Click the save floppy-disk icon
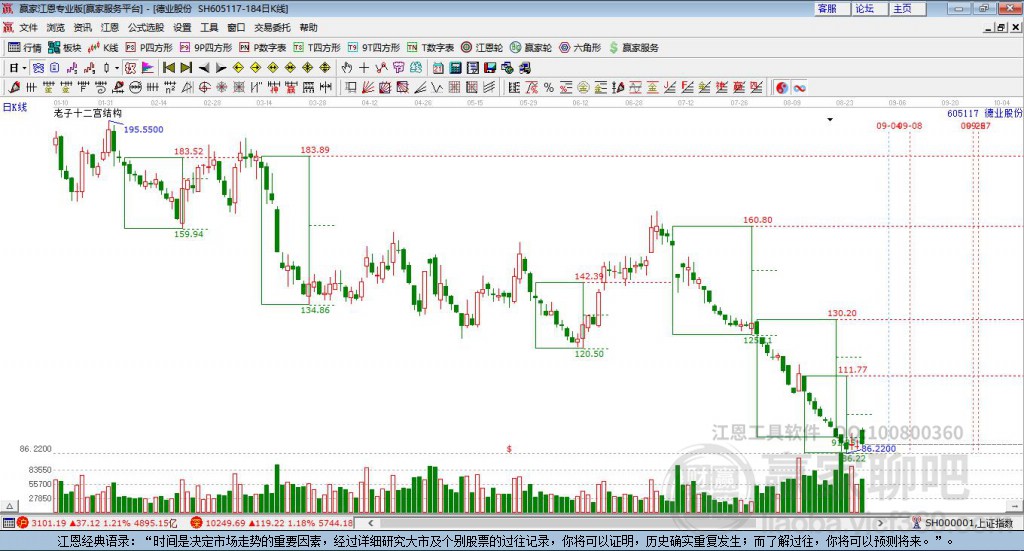Screen dimensions: 1024x551 point(490,68)
